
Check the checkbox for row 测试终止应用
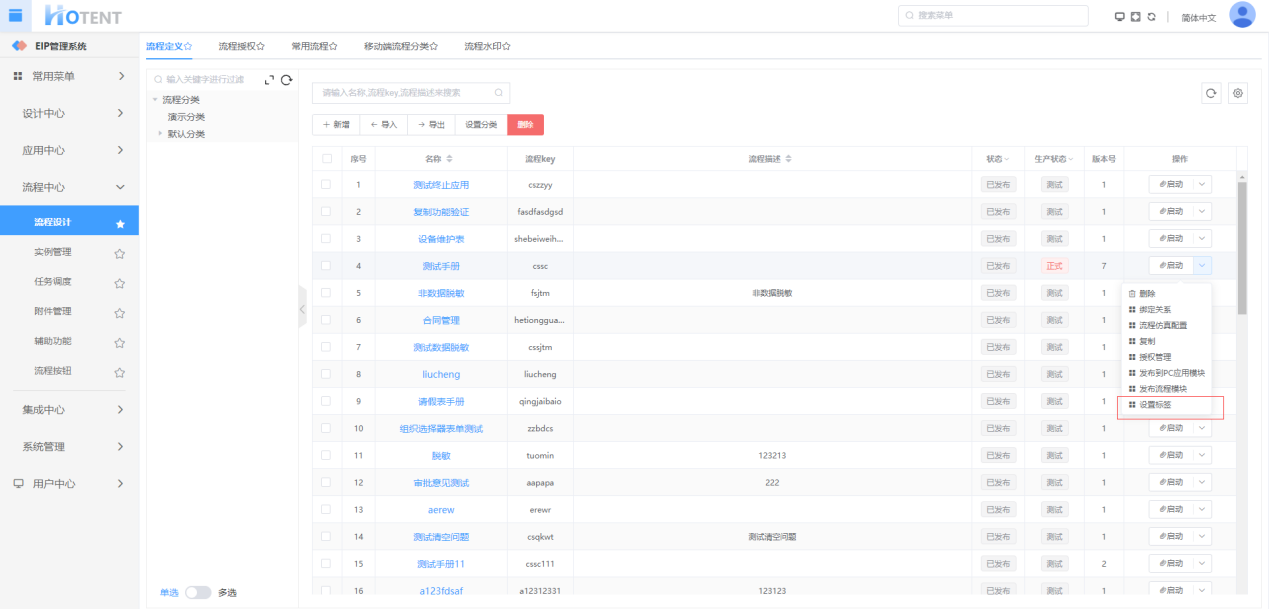(326, 185)
